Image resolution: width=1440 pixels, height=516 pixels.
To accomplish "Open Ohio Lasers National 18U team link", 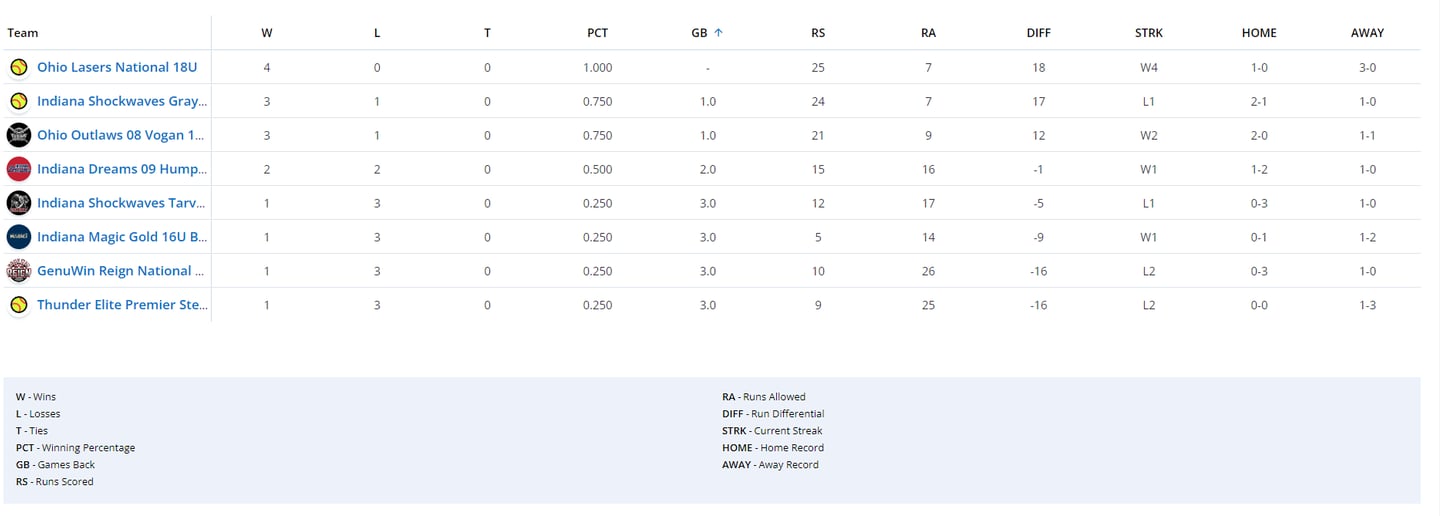I will pos(117,68).
